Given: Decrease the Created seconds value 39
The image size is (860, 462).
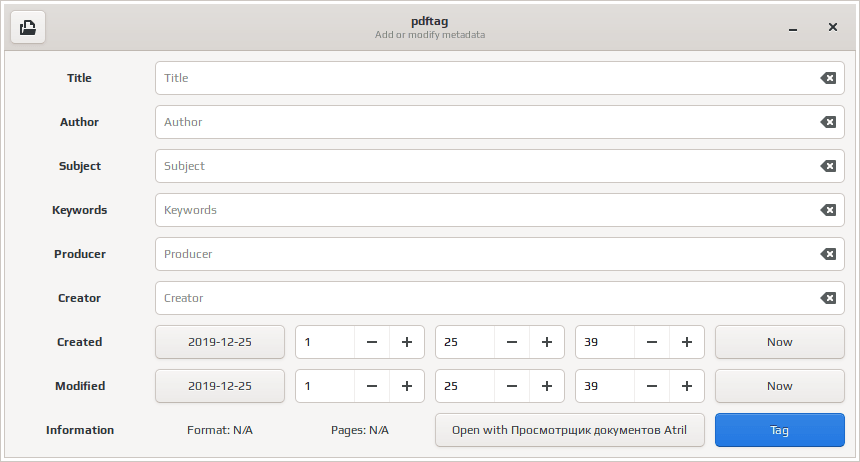Looking at the screenshot, I should point(652,342).
